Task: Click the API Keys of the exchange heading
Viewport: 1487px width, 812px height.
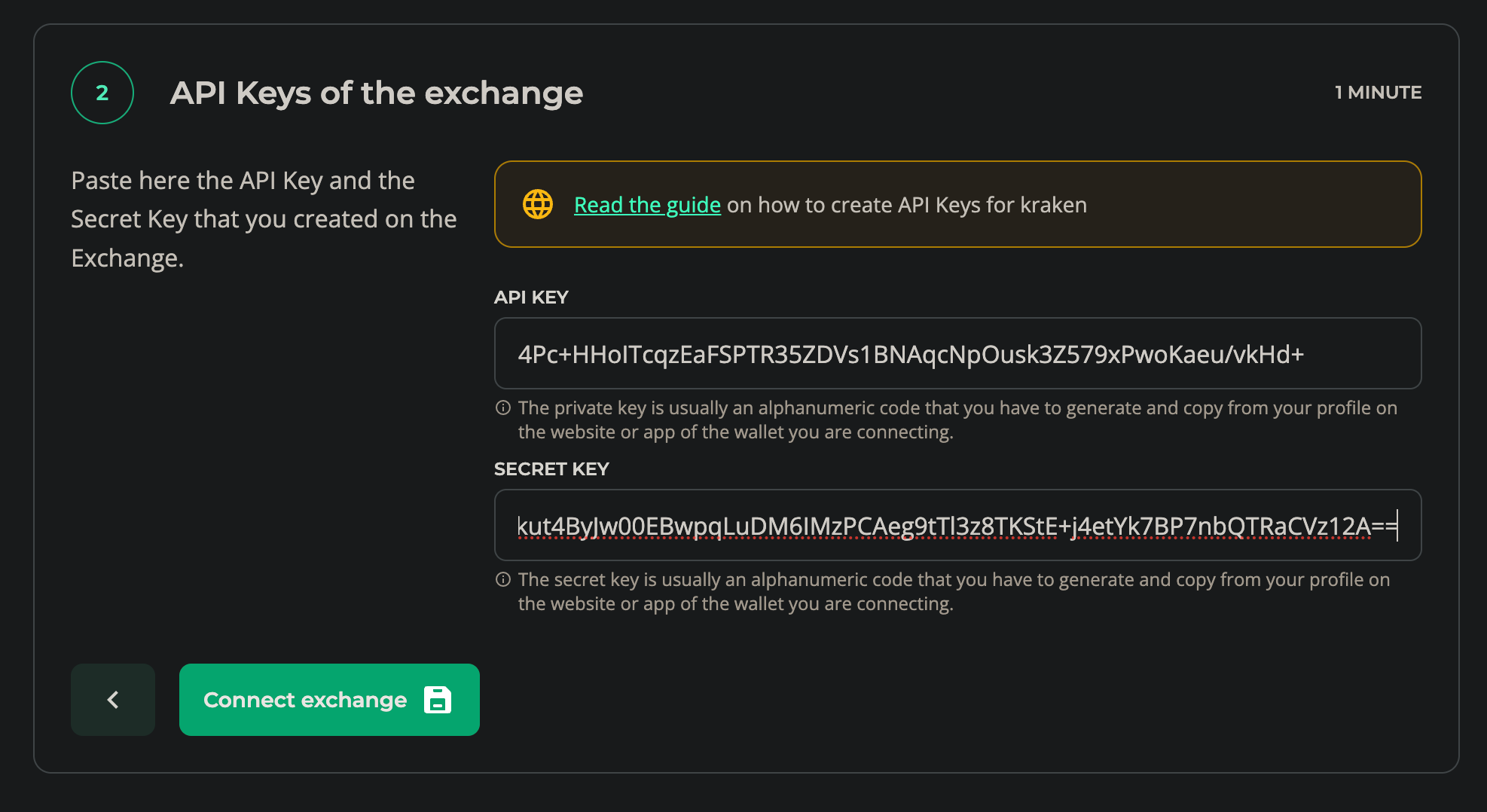Action: tap(377, 92)
